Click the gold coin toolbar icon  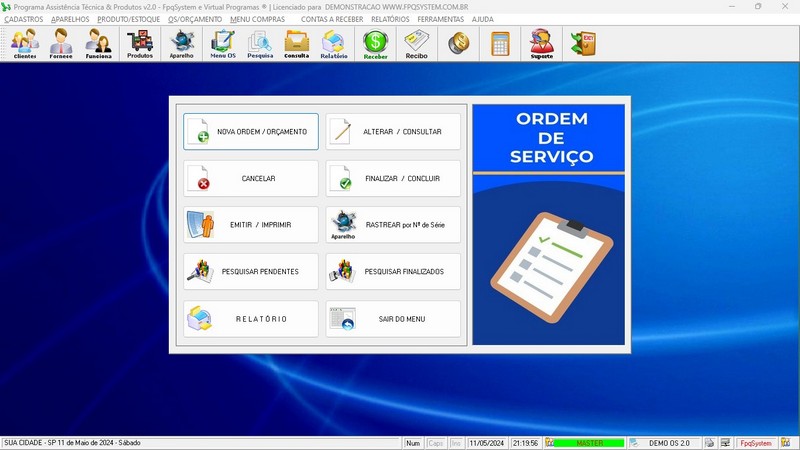(x=459, y=43)
